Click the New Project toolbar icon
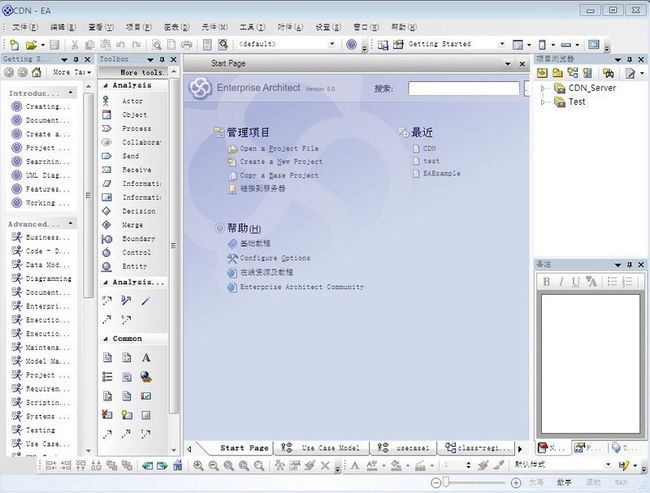The height and width of the screenshot is (493, 650). coord(15,44)
